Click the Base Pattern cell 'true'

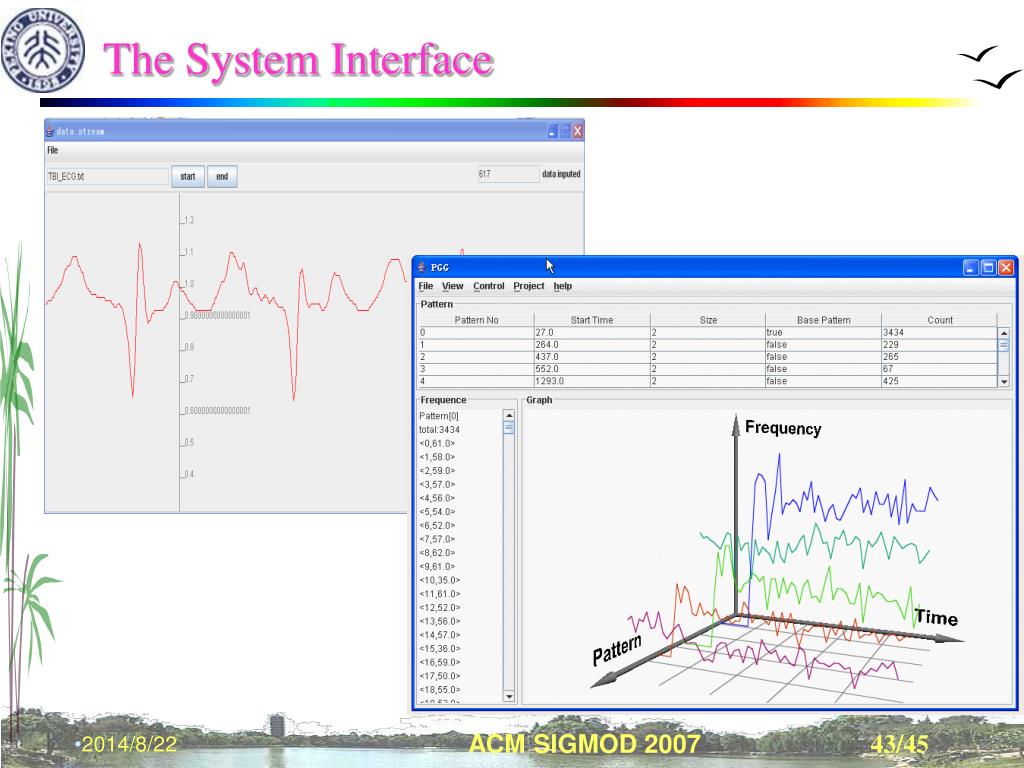tap(824, 332)
